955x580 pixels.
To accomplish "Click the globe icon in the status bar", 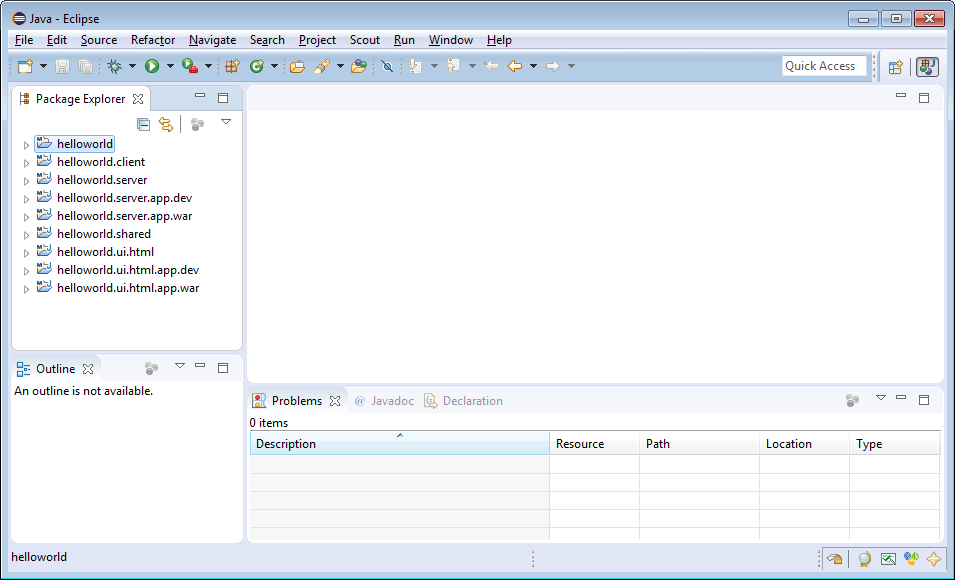I will tap(864, 558).
